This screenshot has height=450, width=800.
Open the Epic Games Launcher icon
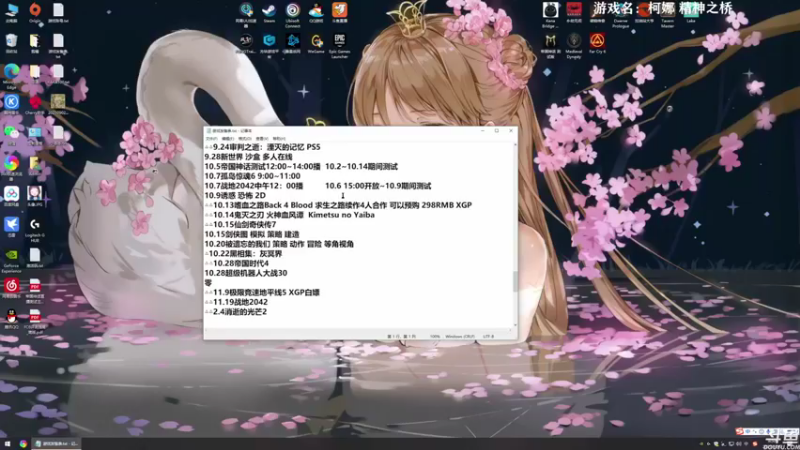339,45
